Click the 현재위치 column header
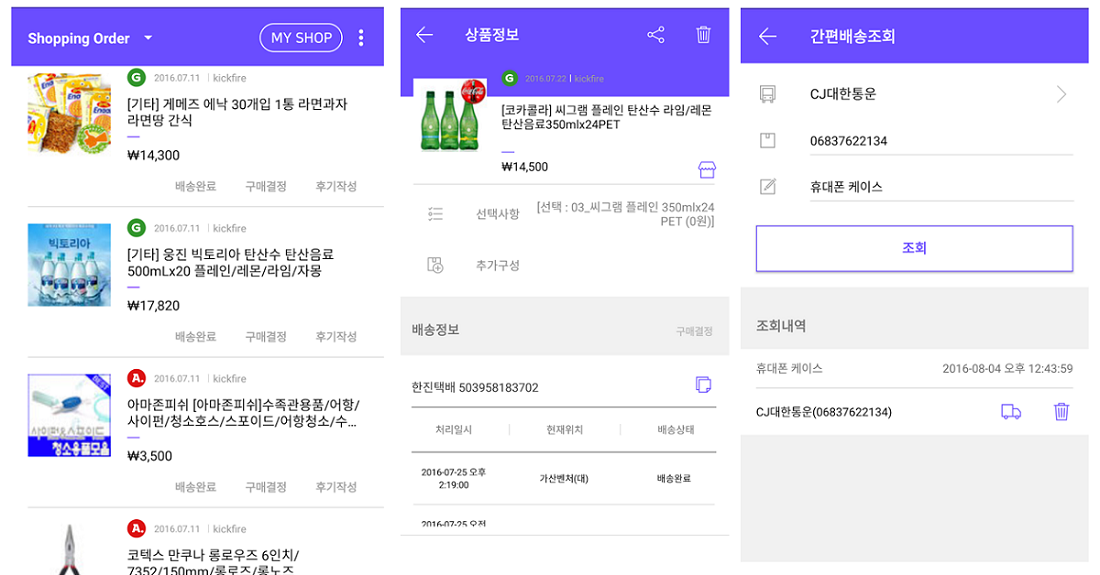The image size is (1100, 575). point(564,429)
